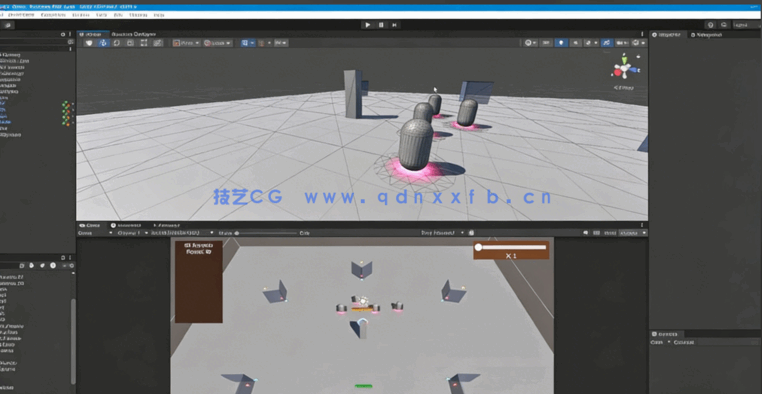Screen dimensions: 762x394
Task: Open the Scene draw mode dropdown
Action: click(x=531, y=43)
